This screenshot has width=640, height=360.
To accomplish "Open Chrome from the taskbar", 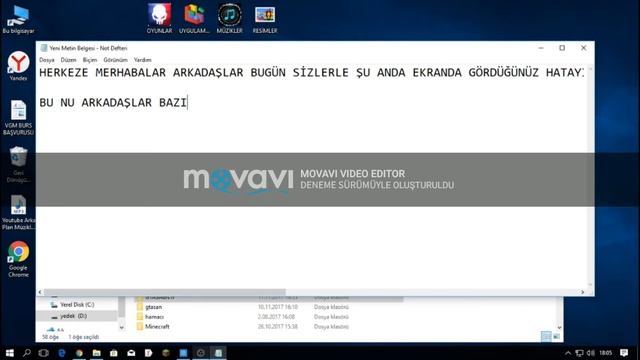I will click(x=79, y=353).
